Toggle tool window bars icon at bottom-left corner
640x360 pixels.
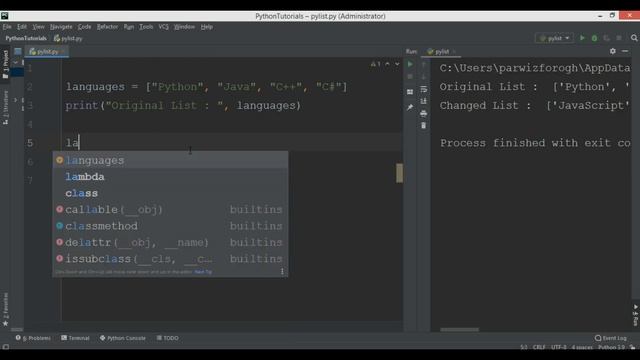click(x=5, y=347)
